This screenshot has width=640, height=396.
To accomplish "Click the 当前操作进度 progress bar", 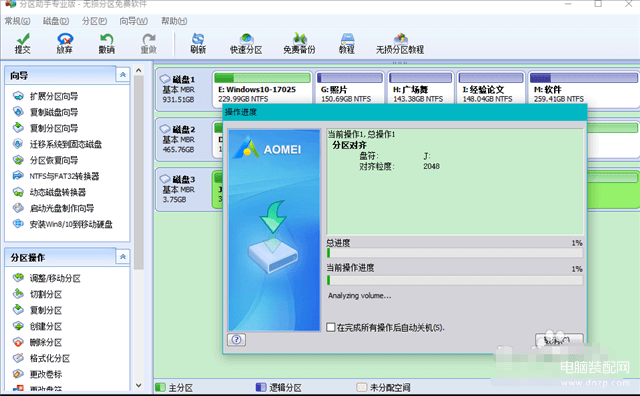I will click(454, 280).
